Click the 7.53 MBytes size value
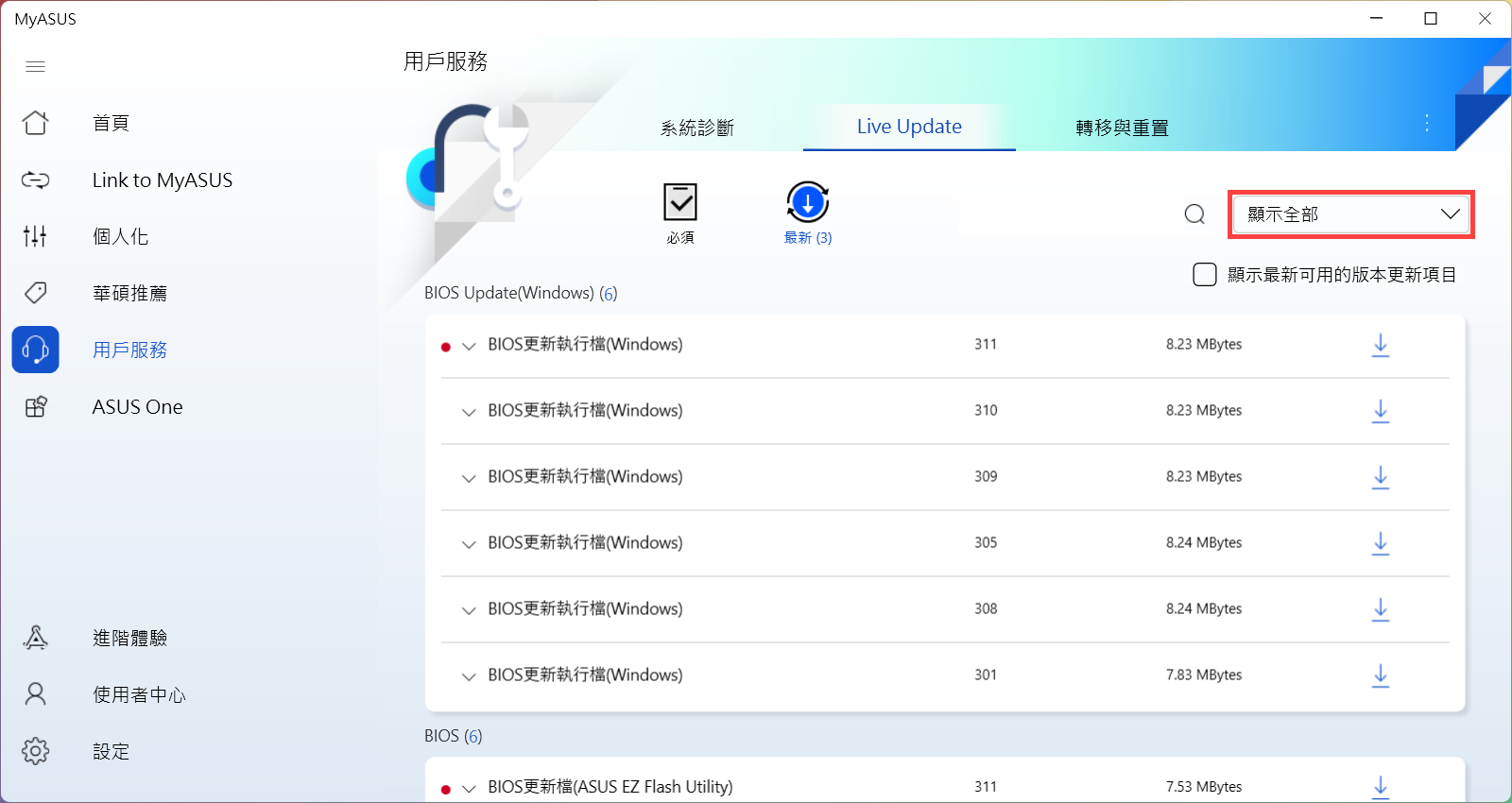The height and width of the screenshot is (803, 1512). [x=1204, y=786]
